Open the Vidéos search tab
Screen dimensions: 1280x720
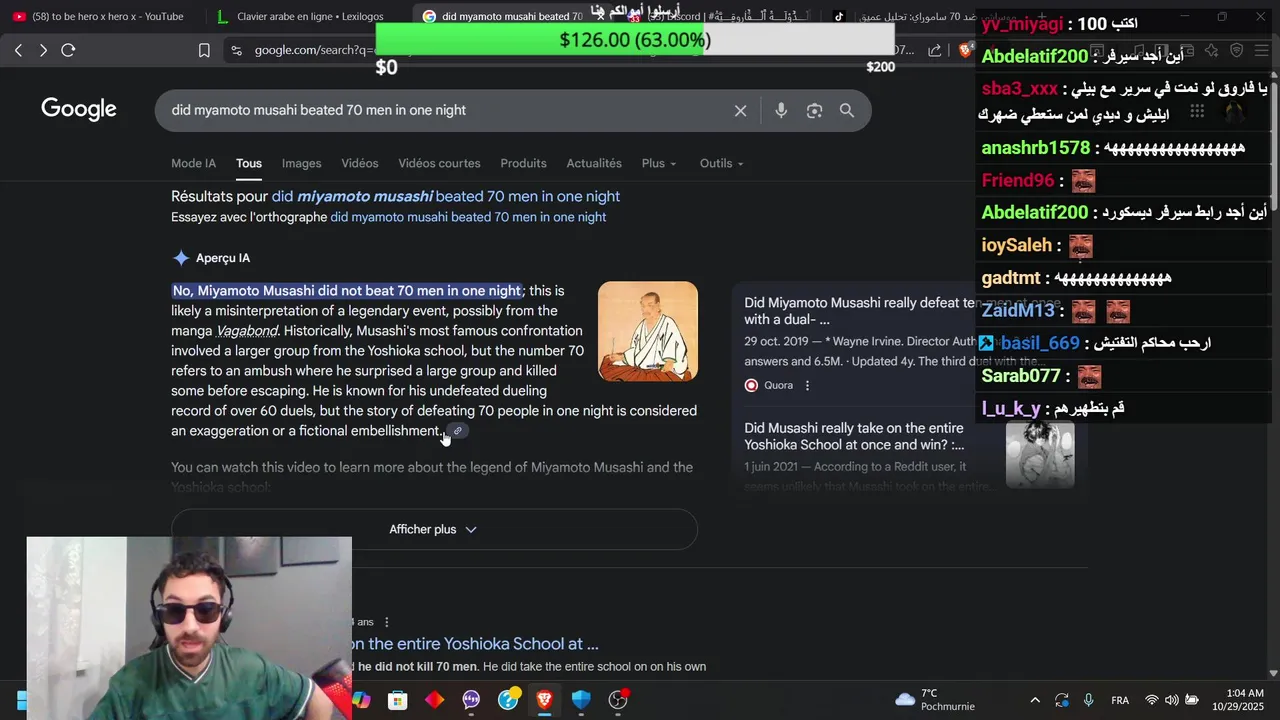tap(360, 163)
